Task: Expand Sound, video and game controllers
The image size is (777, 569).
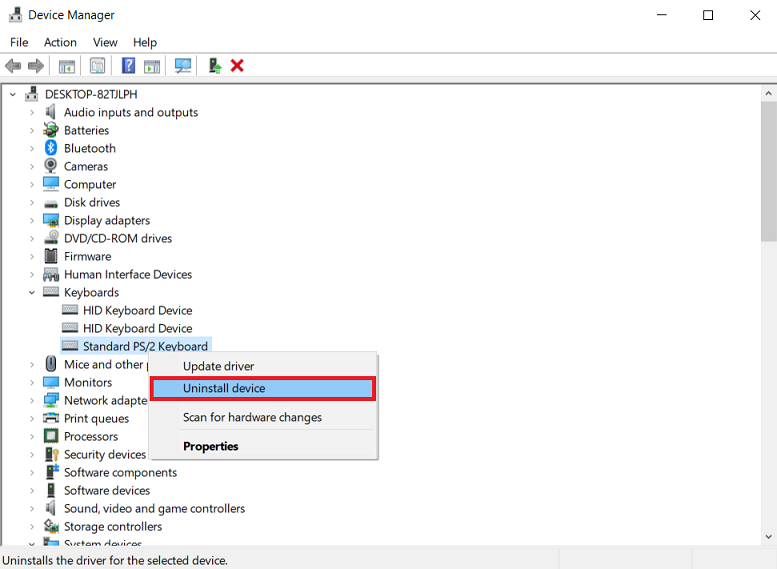Action: (x=32, y=509)
